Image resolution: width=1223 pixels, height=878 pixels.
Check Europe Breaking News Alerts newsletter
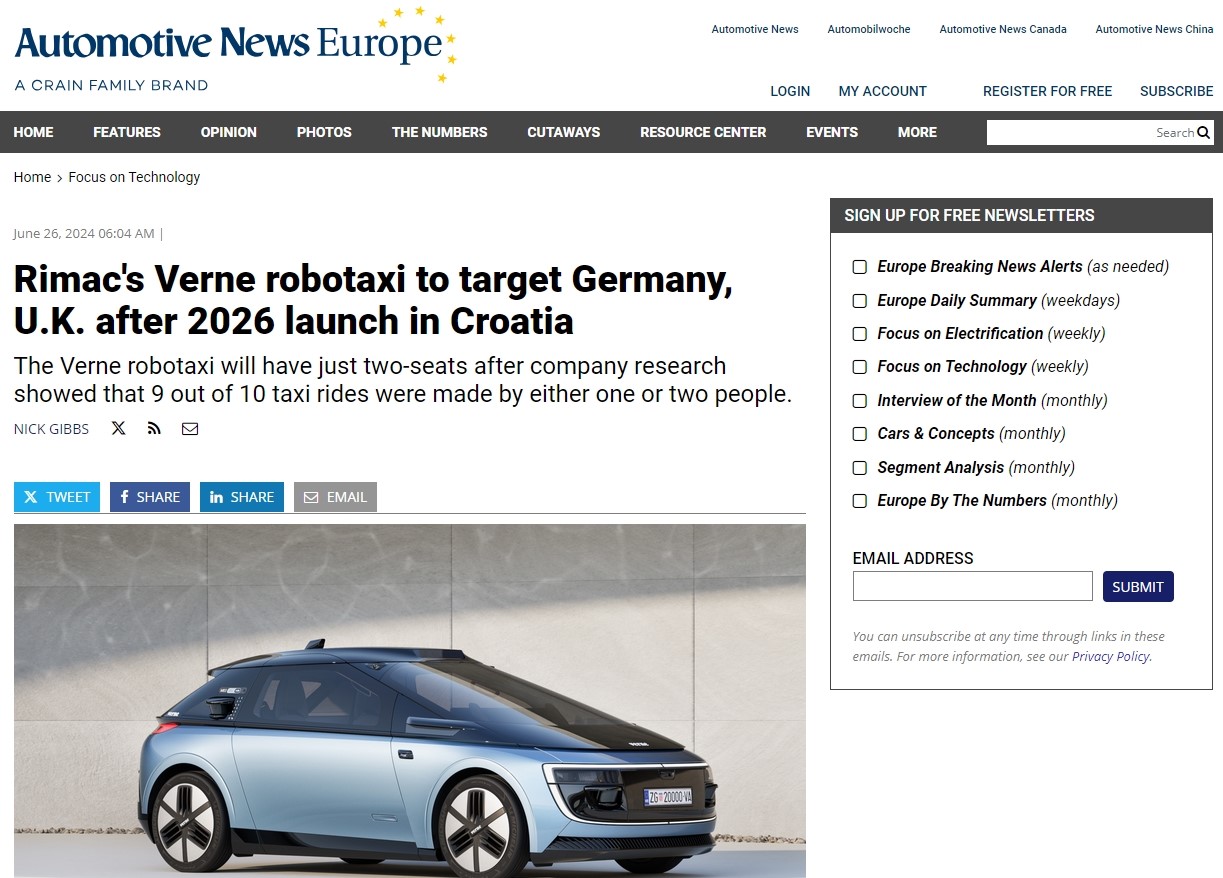pyautogui.click(x=859, y=267)
